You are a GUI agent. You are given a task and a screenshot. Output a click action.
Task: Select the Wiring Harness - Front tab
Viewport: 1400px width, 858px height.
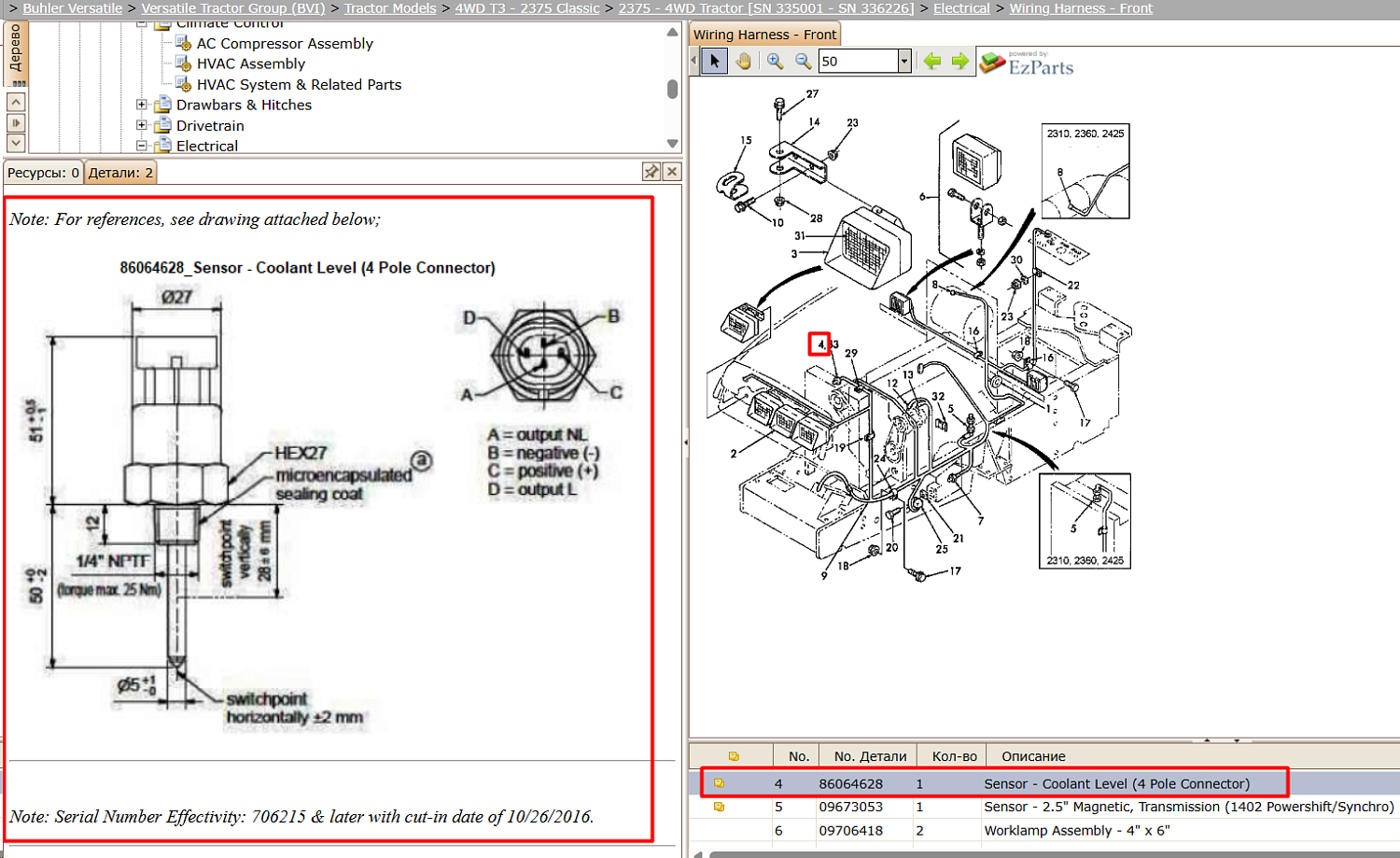click(x=764, y=35)
